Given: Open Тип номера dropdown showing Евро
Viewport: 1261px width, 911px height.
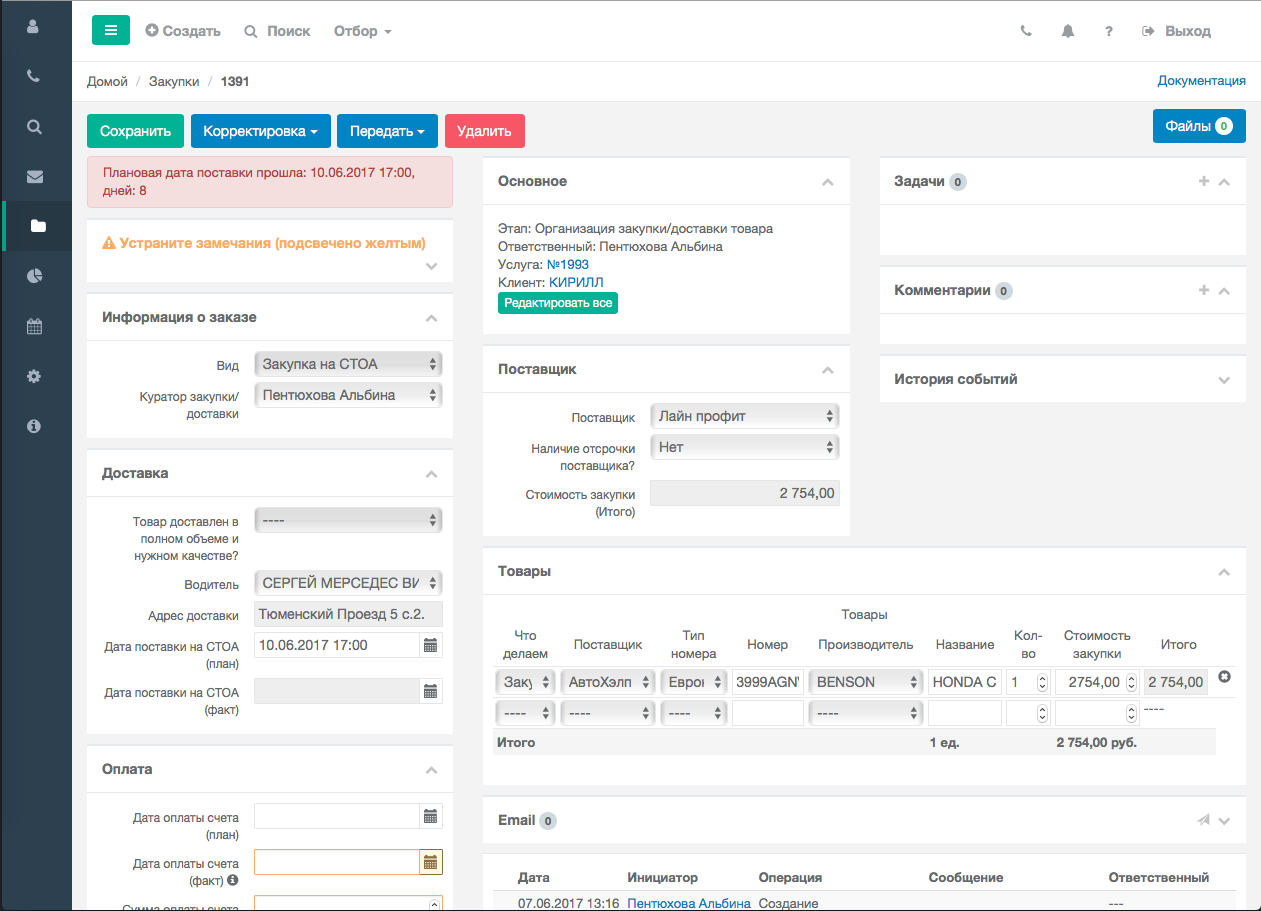Looking at the screenshot, I should pyautogui.click(x=693, y=682).
